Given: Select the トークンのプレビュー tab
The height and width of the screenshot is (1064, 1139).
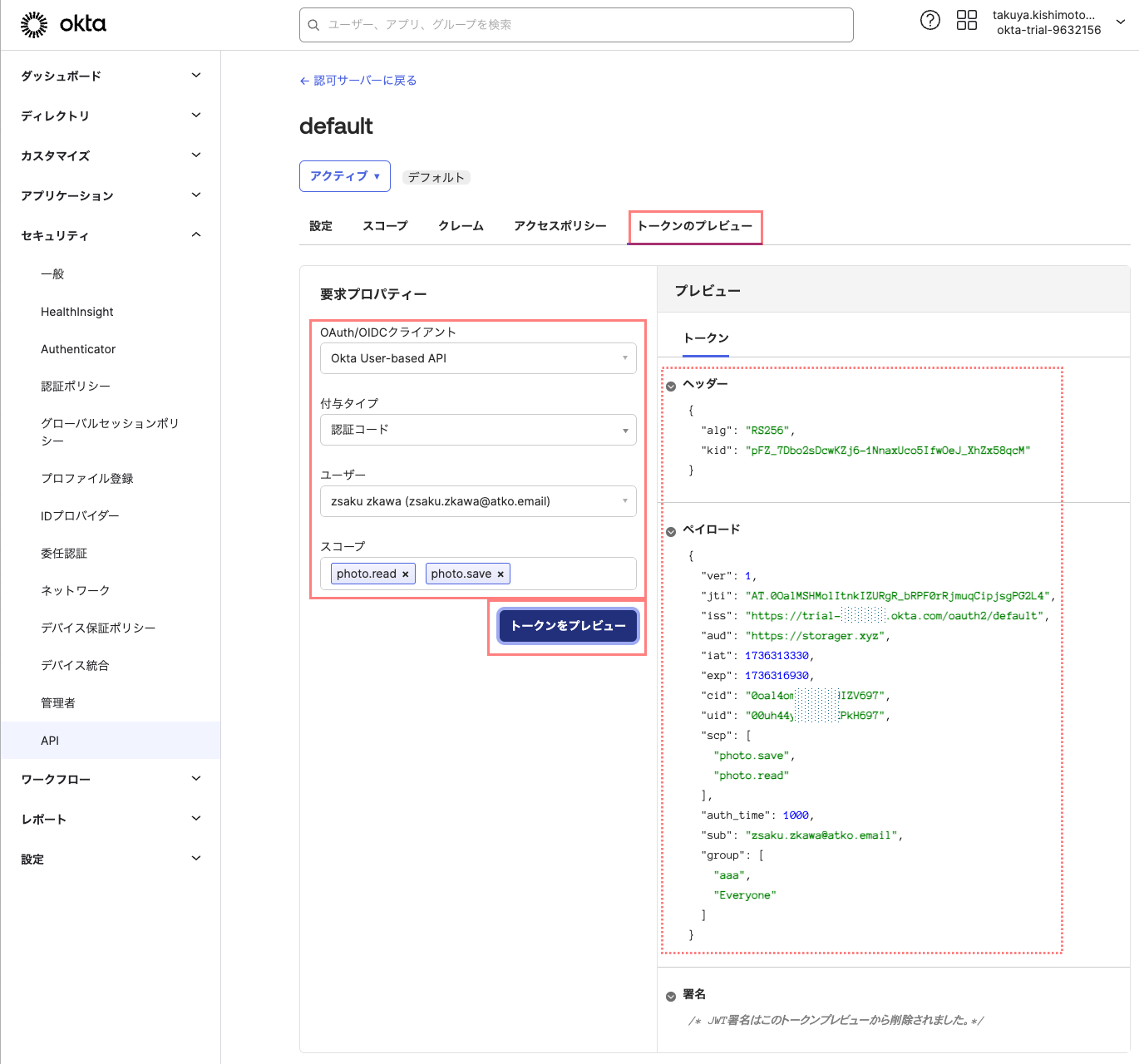Looking at the screenshot, I should tap(695, 226).
